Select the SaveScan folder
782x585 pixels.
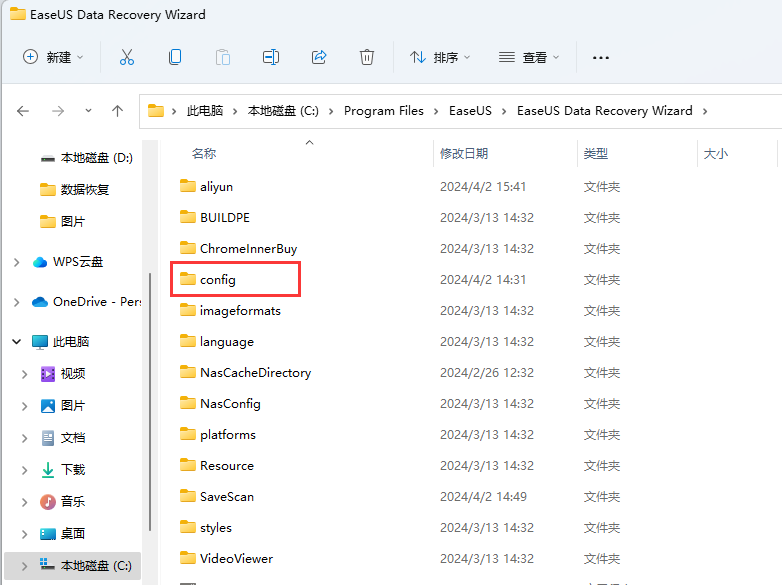click(x=226, y=497)
